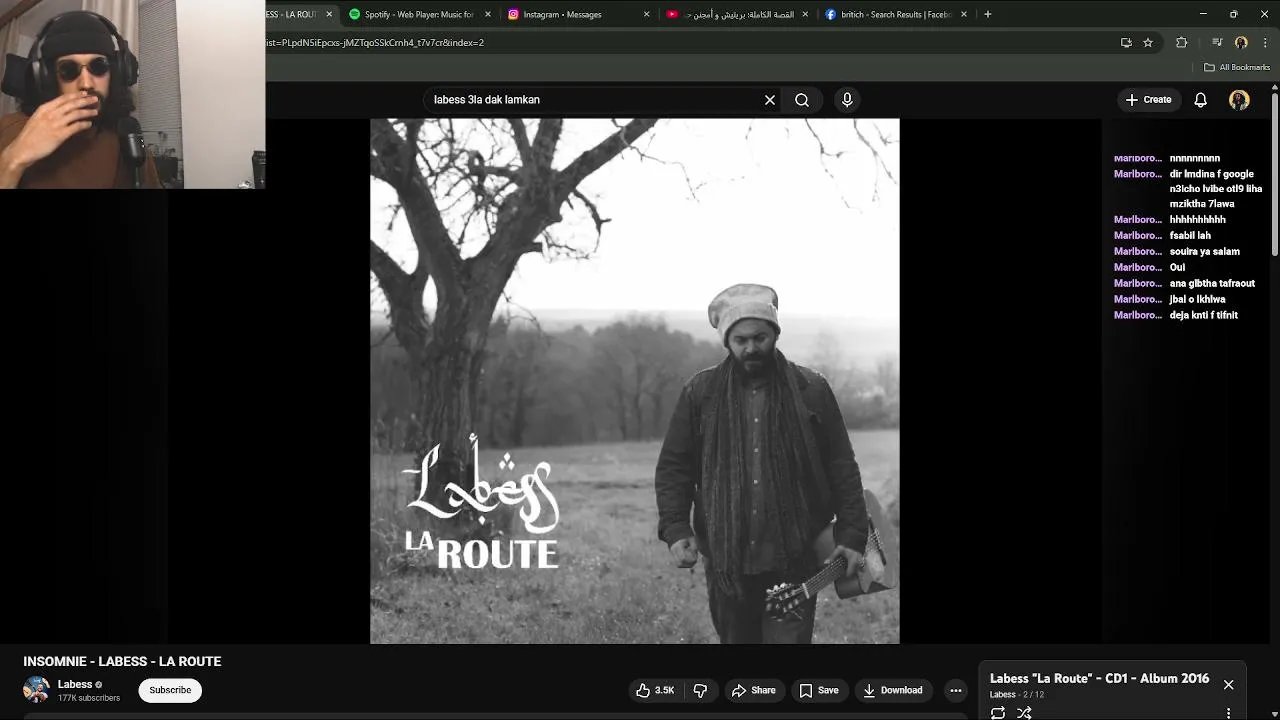1280x720 pixels.
Task: Click video title INSOMNIE - LABESS - LA ROUTE
Action: point(122,661)
